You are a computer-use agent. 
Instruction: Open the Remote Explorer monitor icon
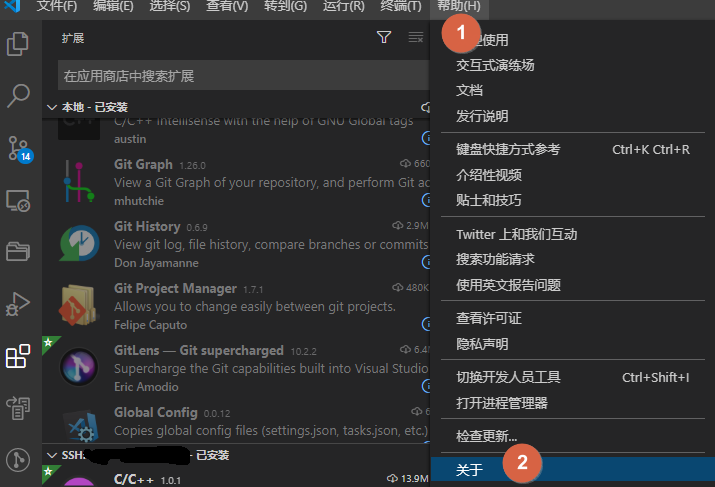tap(18, 200)
